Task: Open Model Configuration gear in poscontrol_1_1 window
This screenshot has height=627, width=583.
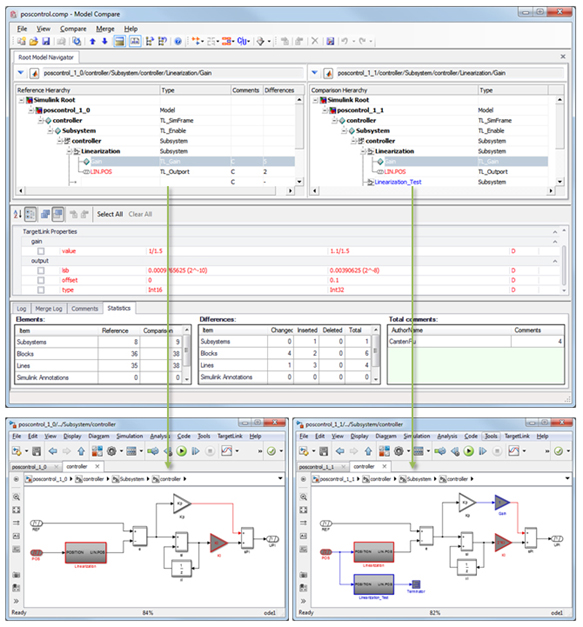Action: (399, 451)
